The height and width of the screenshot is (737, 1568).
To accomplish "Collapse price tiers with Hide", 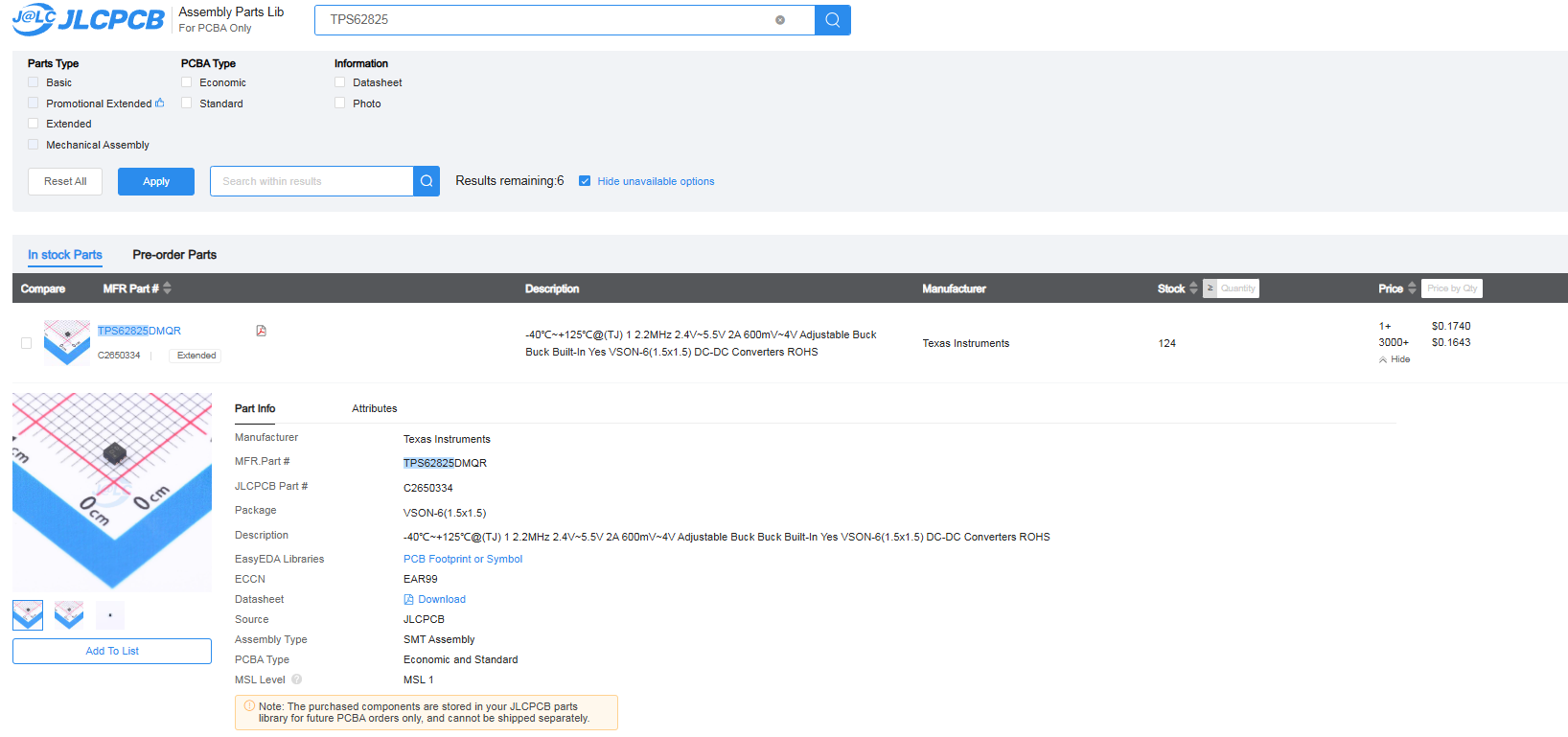I will (x=1395, y=359).
